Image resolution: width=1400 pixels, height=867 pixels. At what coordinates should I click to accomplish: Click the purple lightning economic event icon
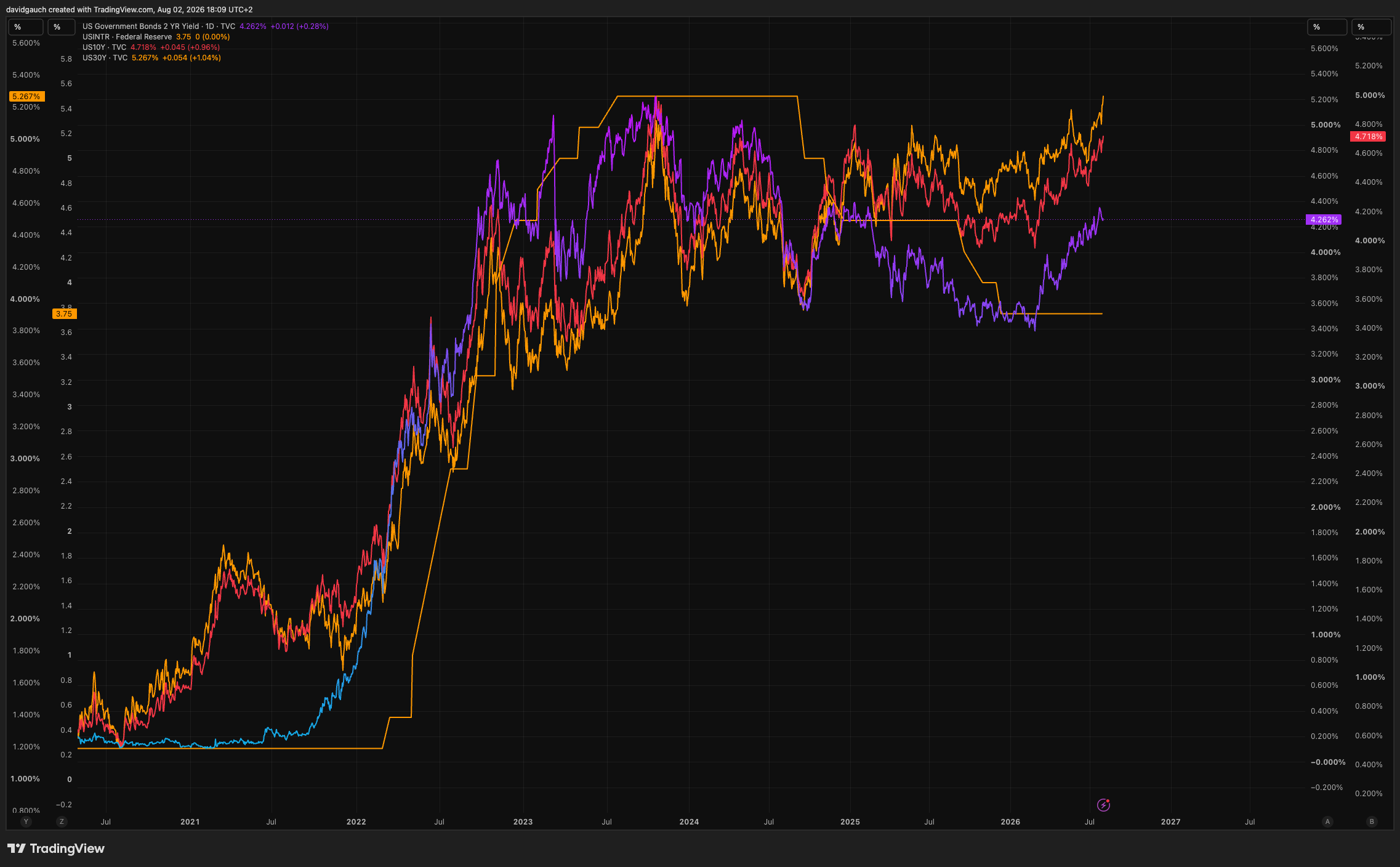[x=1103, y=805]
